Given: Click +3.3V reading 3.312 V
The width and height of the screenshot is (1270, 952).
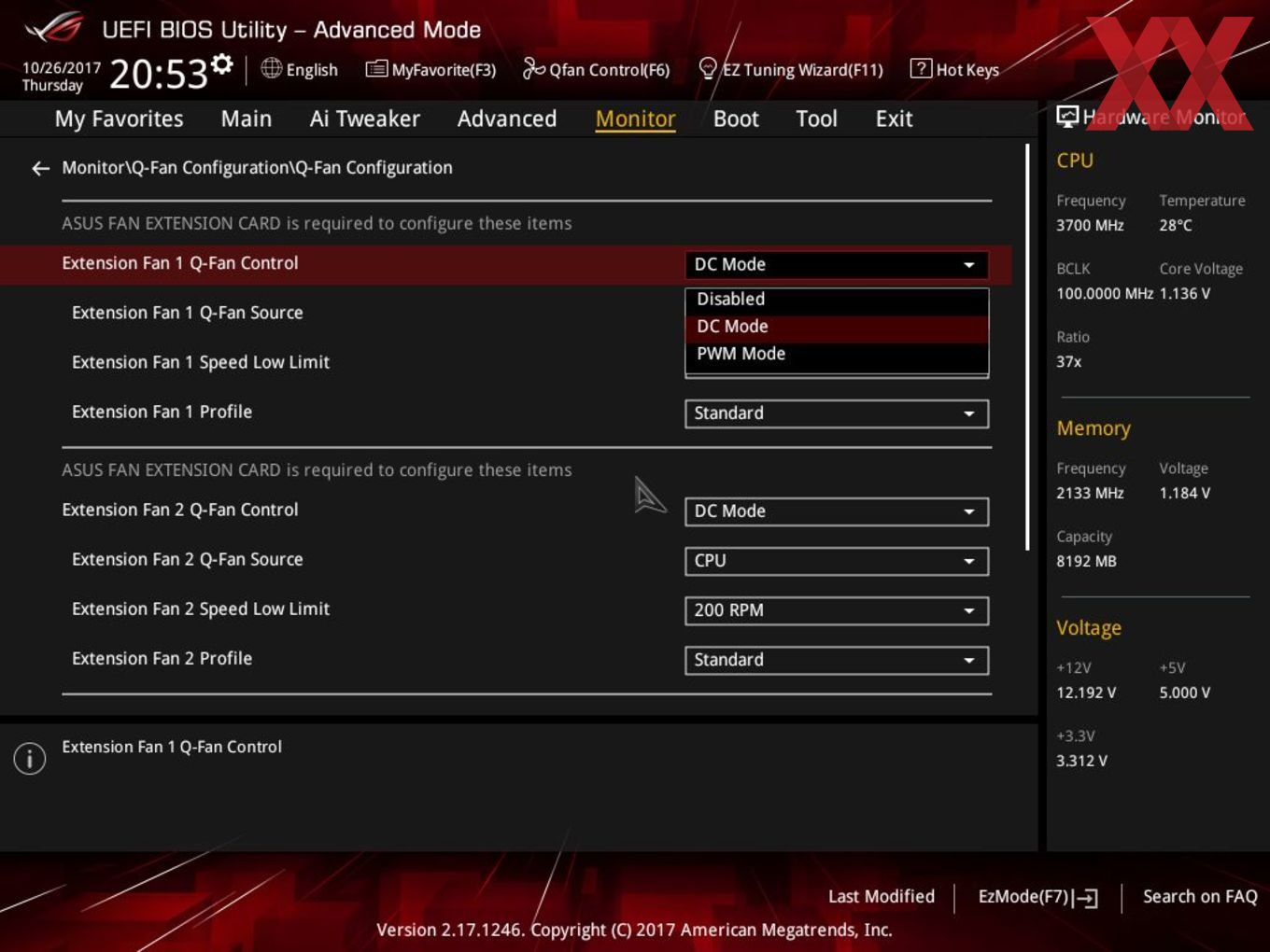Looking at the screenshot, I should point(1081,761).
